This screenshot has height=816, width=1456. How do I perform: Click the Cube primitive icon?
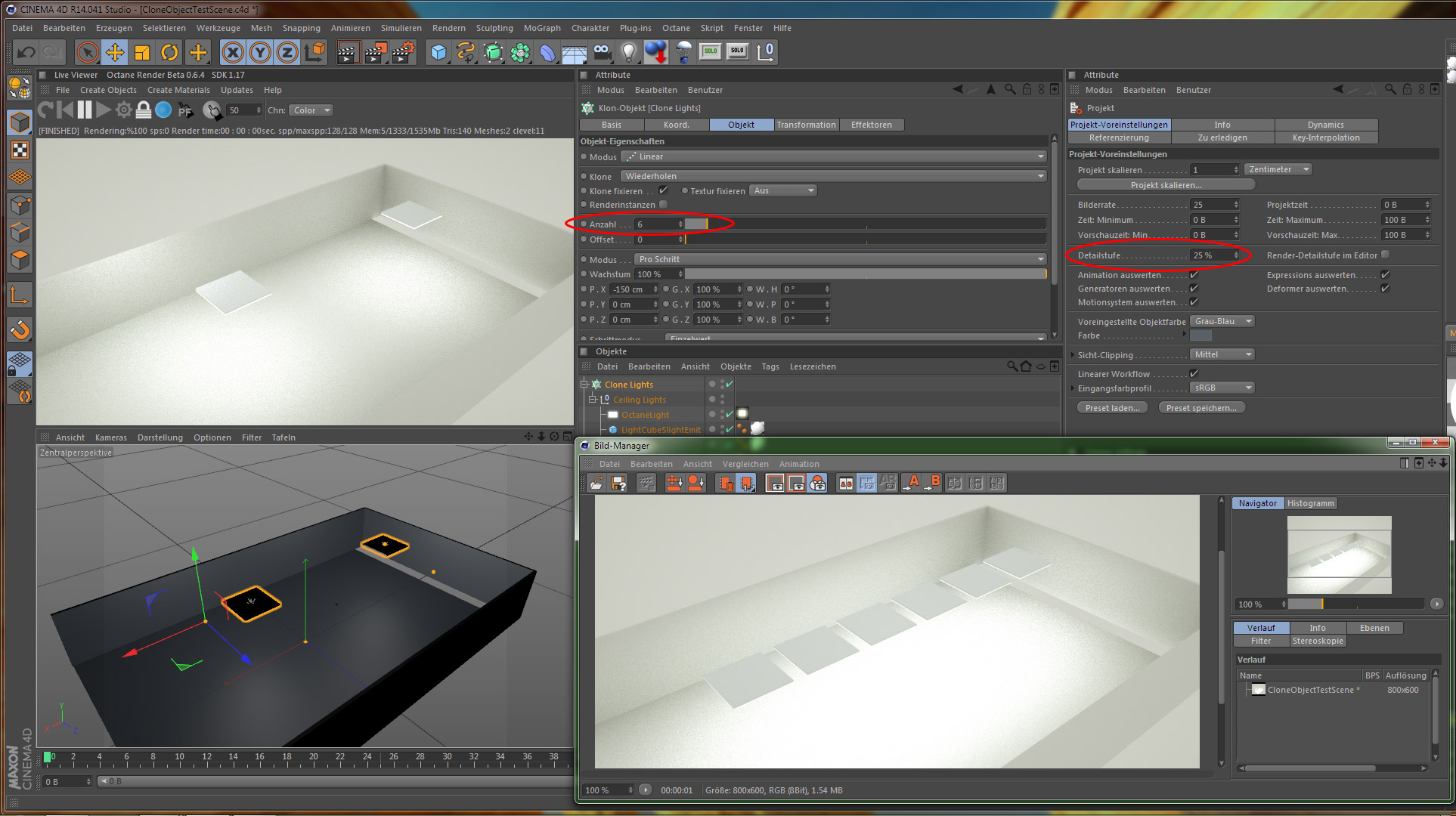pos(438,52)
